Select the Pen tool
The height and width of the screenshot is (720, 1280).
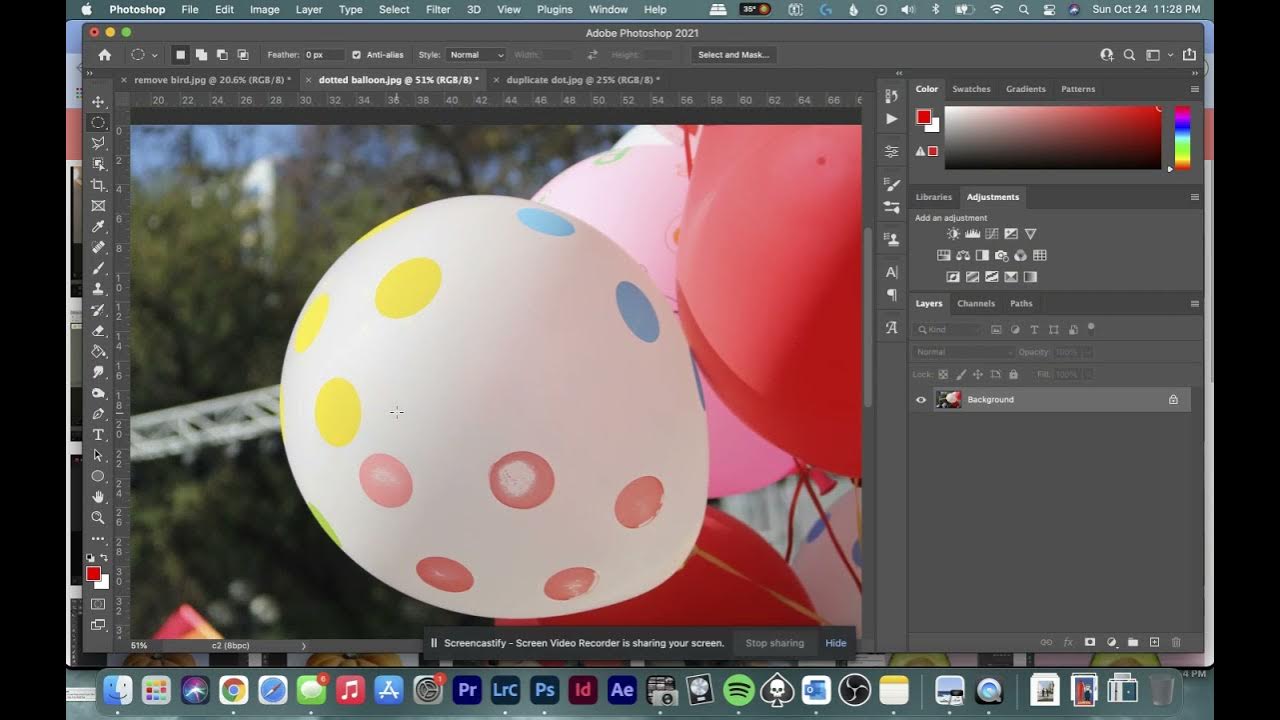[x=98, y=414]
